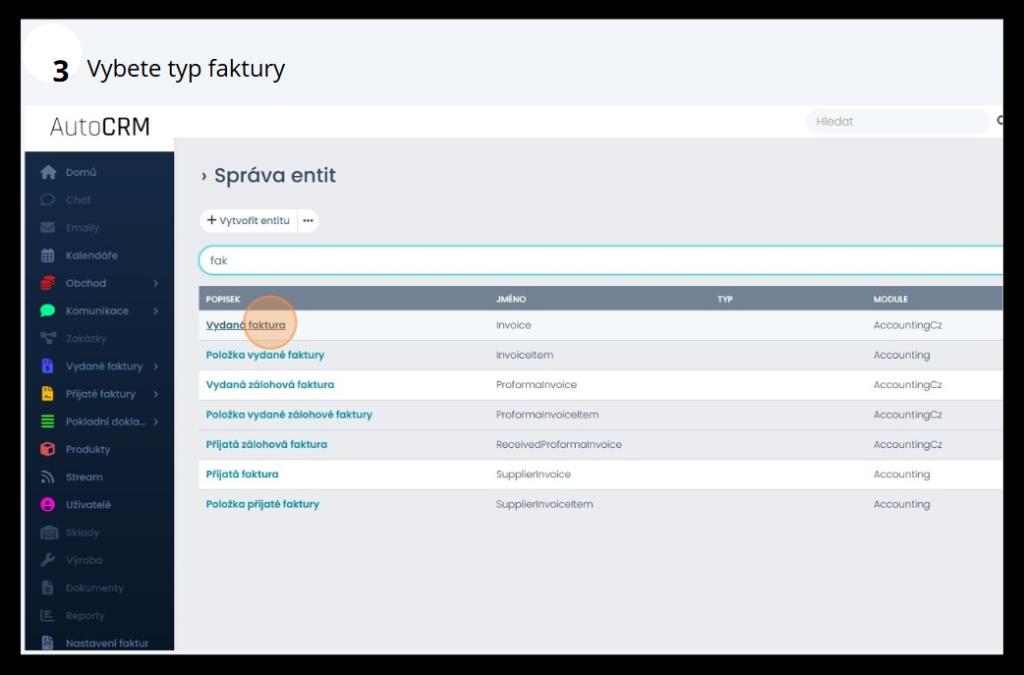Select the Emaily envelope icon
This screenshot has width=1024, height=675.
48,228
